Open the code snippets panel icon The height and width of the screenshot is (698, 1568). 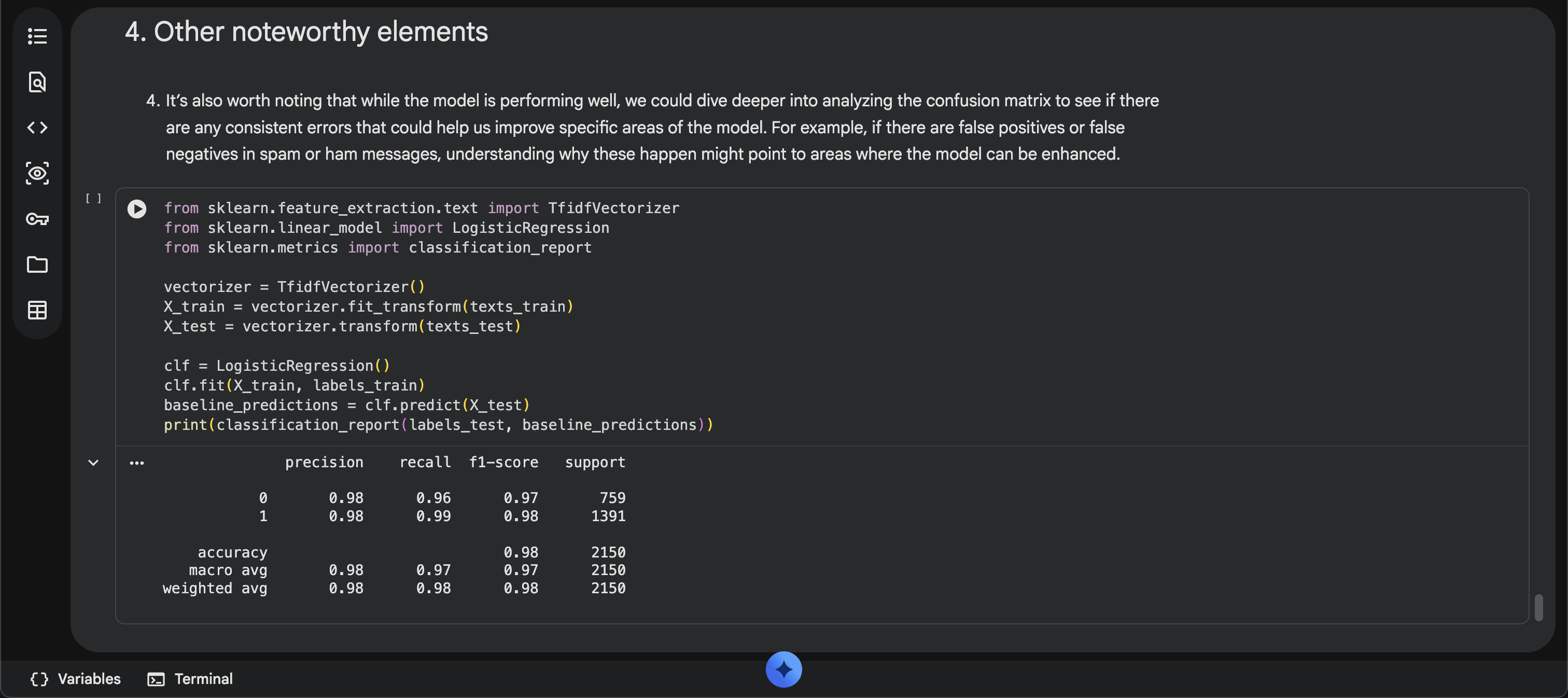point(37,127)
